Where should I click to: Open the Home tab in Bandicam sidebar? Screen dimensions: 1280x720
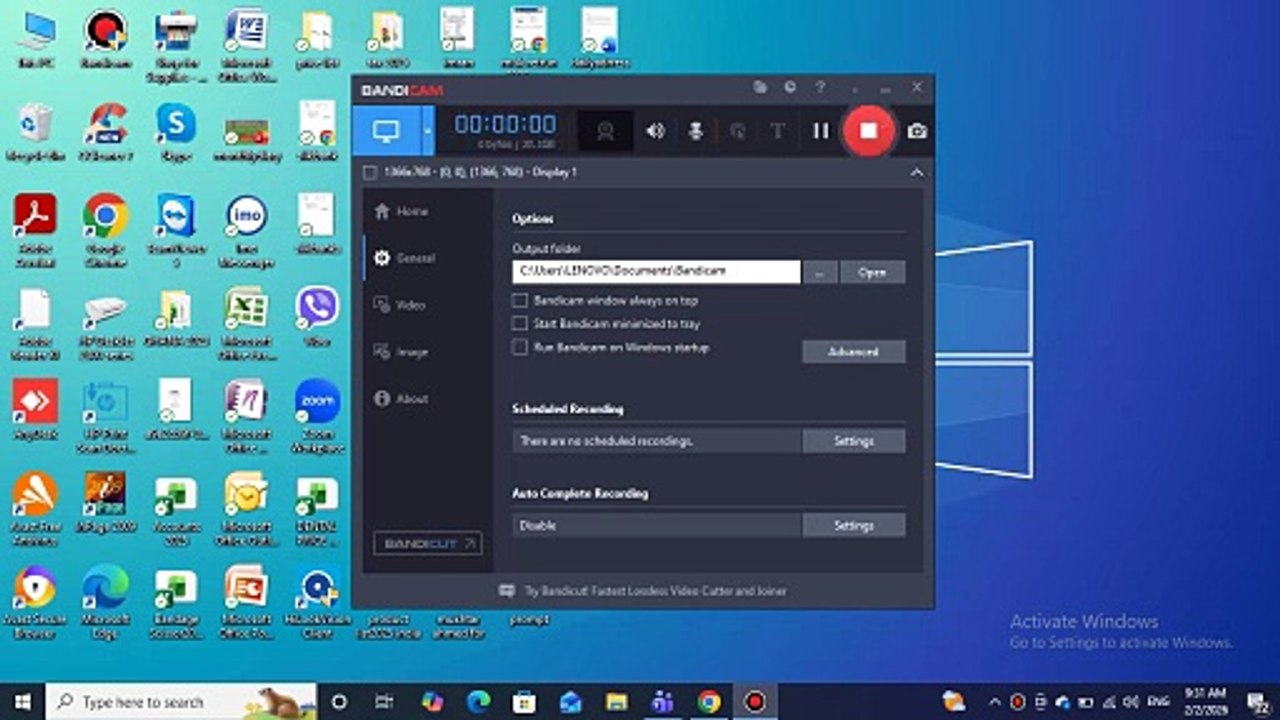pyautogui.click(x=401, y=212)
